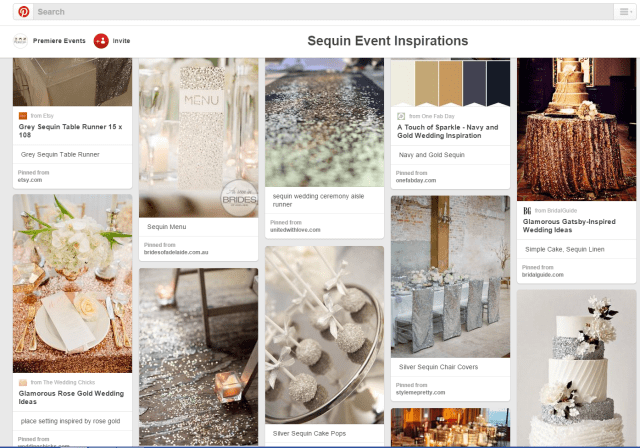640x448 pixels.
Task: Click the Invite label
Action: 121,41
